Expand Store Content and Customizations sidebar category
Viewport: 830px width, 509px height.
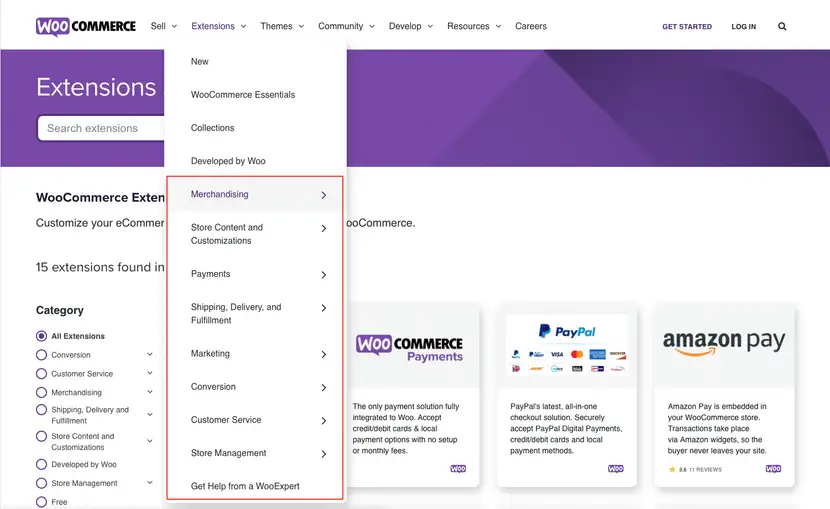[x=150, y=441]
